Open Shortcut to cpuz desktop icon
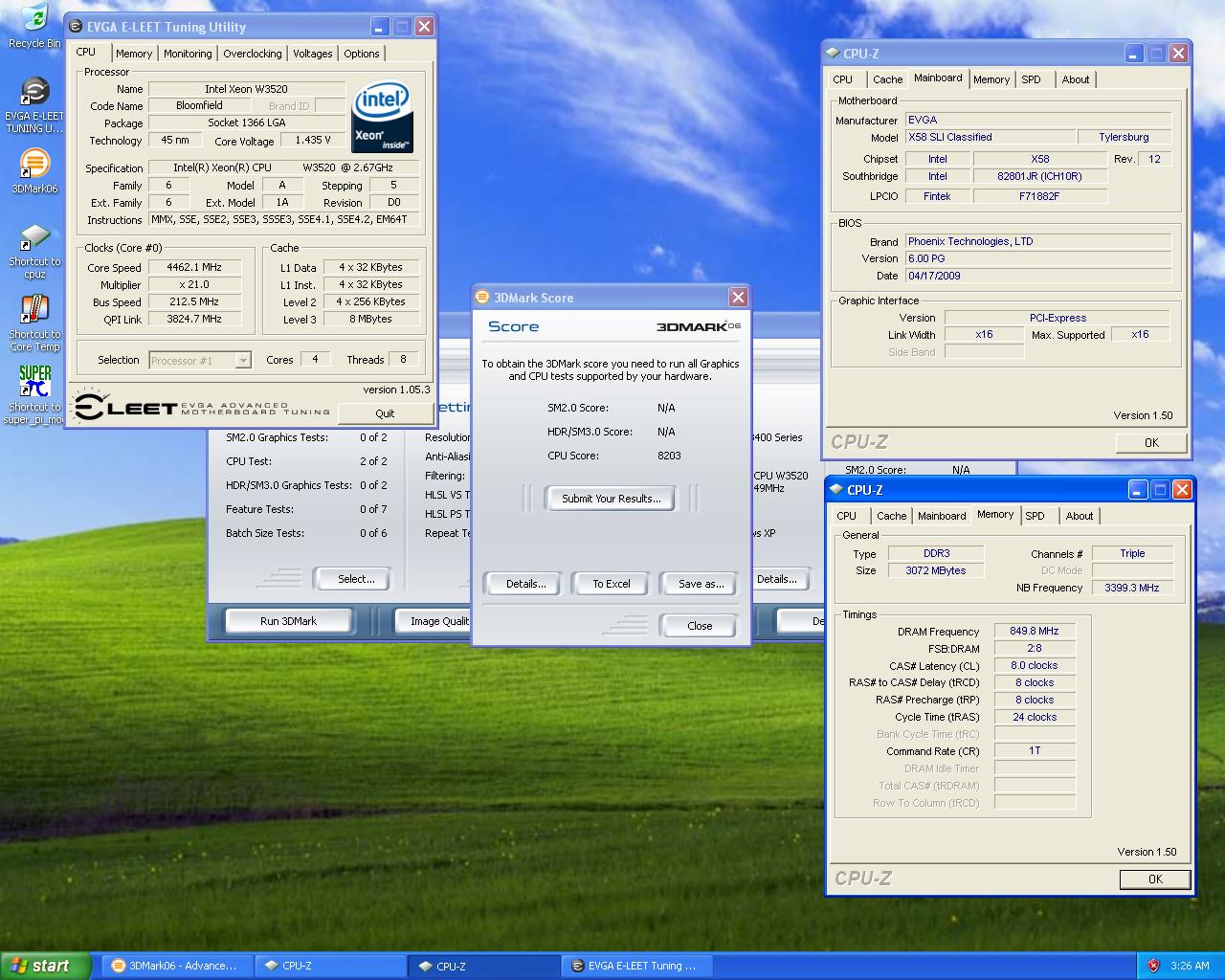The image size is (1225, 980). pyautogui.click(x=34, y=252)
